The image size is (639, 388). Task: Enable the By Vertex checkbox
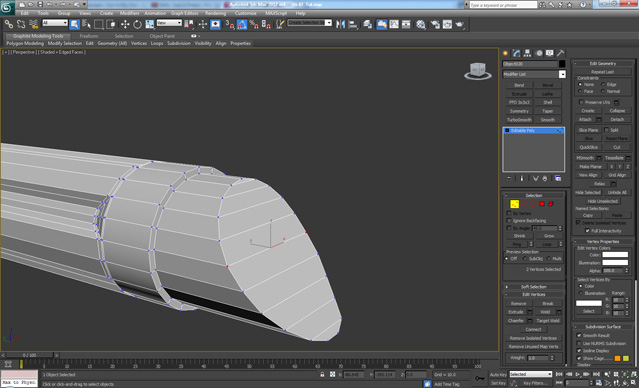pos(509,213)
